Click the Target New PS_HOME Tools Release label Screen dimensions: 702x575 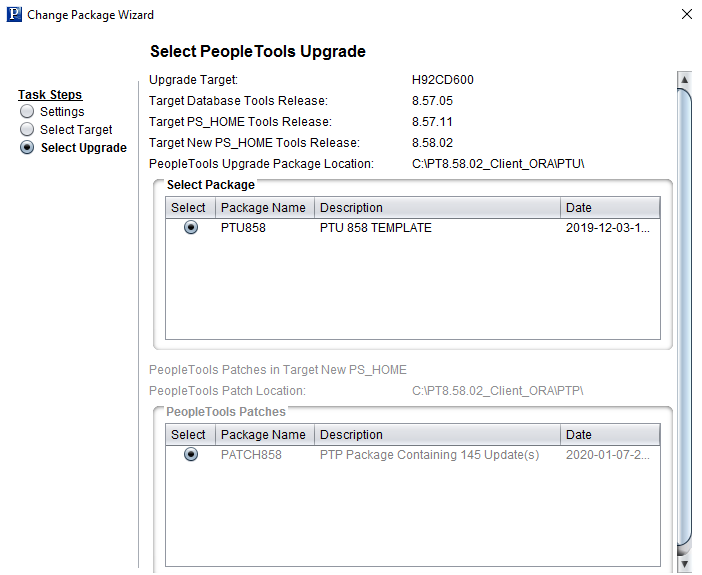[x=254, y=143]
